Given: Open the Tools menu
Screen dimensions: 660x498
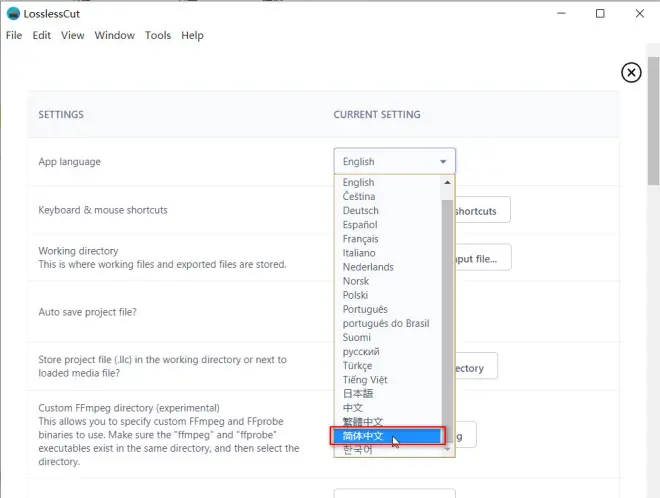Looking at the screenshot, I should [158, 35].
